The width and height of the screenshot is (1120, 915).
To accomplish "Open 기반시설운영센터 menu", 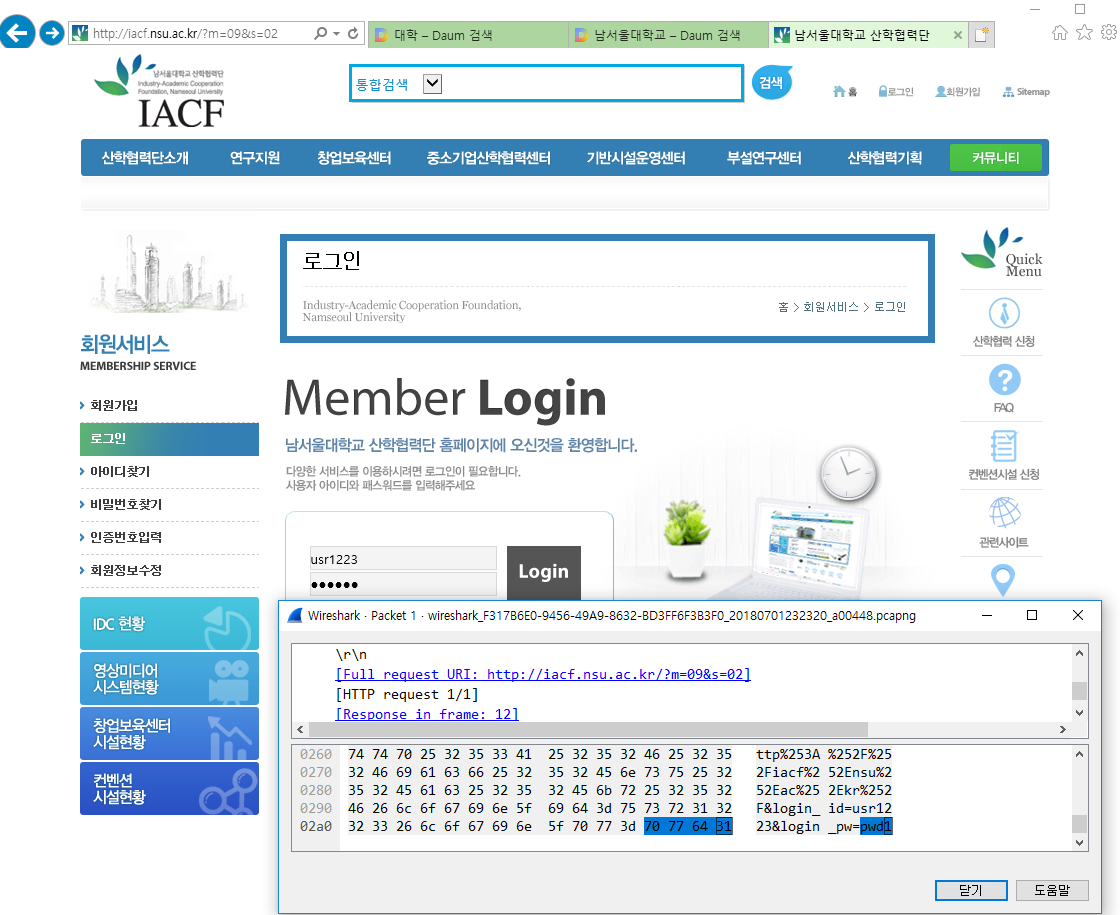I will tap(636, 158).
